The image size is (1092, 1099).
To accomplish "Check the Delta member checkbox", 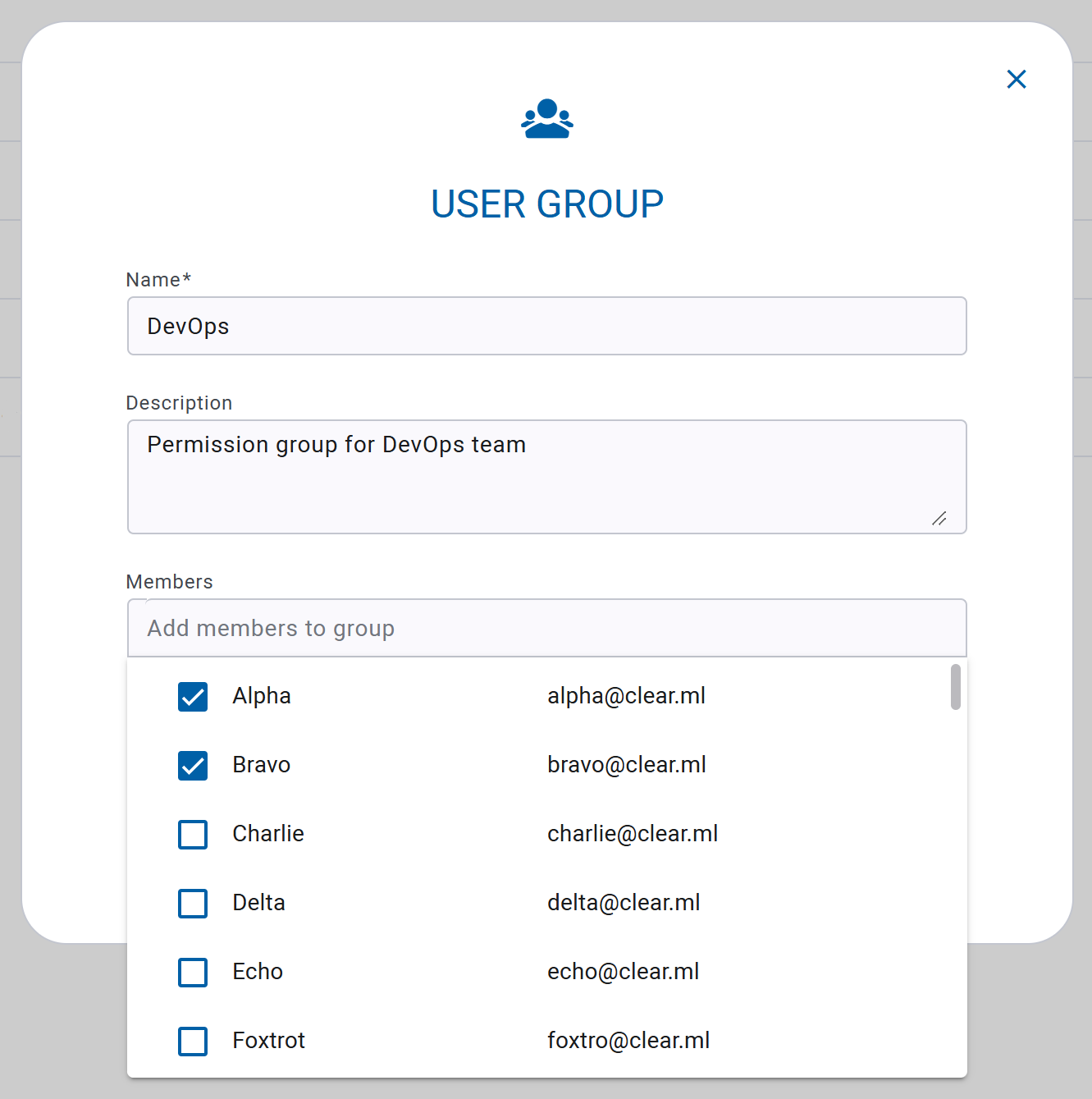I will point(192,904).
